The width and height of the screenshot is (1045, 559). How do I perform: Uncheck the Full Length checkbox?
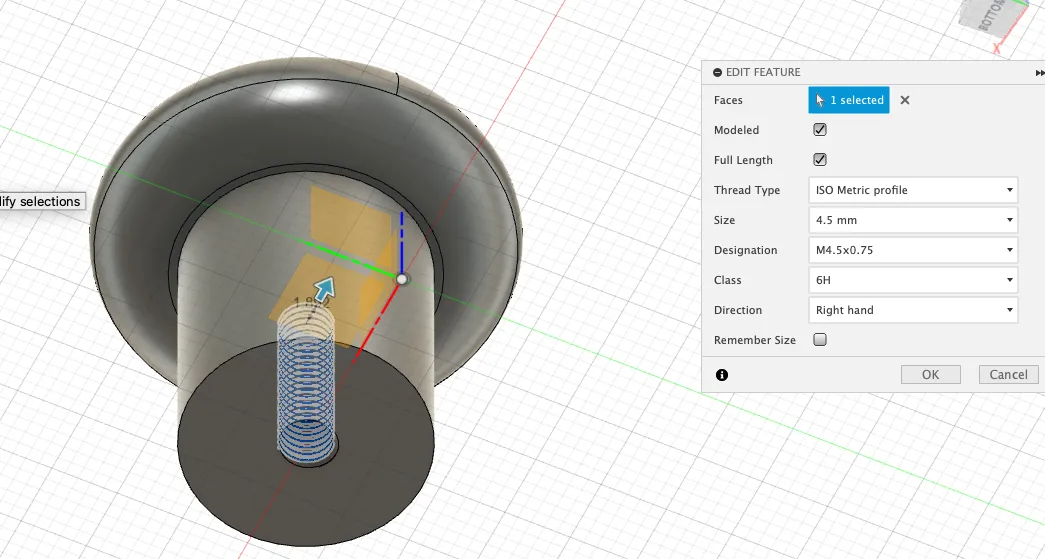820,160
